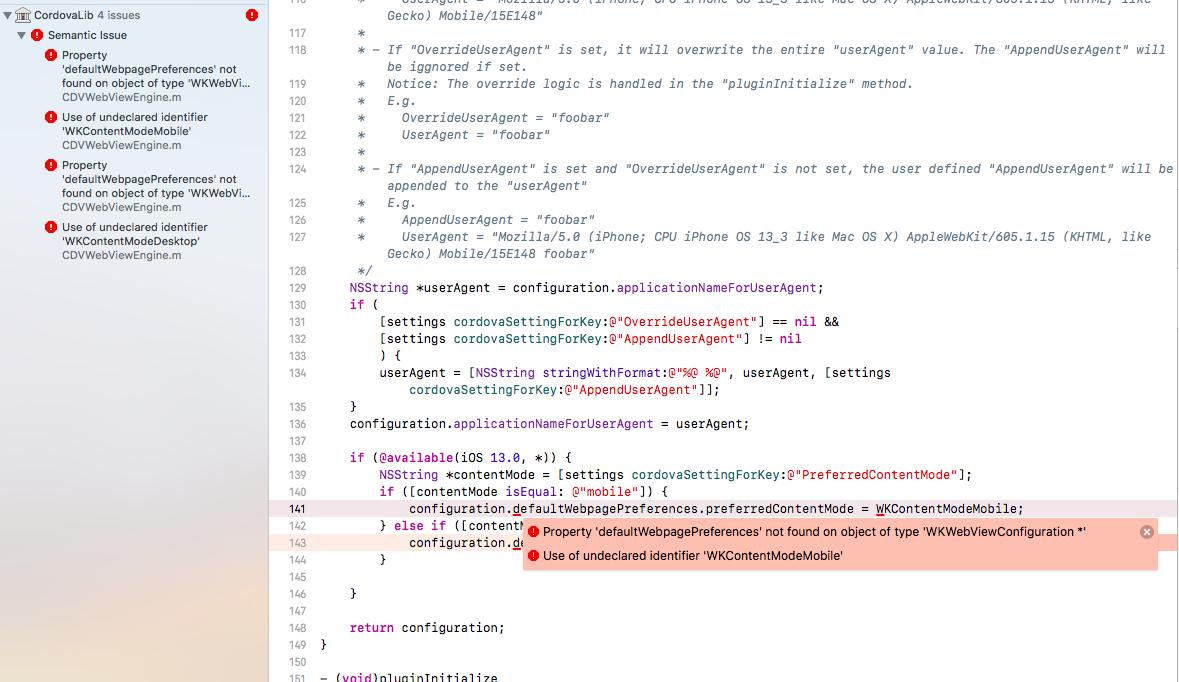Click line number 138 in the gutter
Screen dimensions: 1179x682
[x=297, y=458]
